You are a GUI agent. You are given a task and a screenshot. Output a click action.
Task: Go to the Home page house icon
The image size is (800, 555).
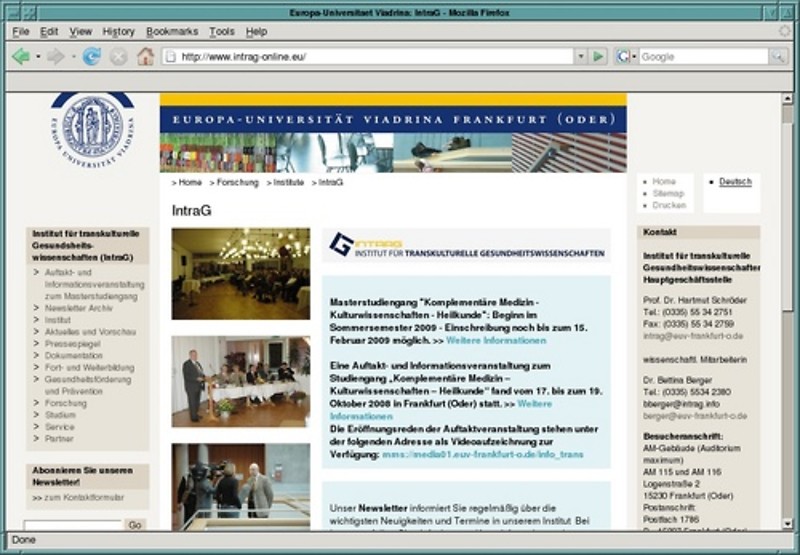[145, 56]
